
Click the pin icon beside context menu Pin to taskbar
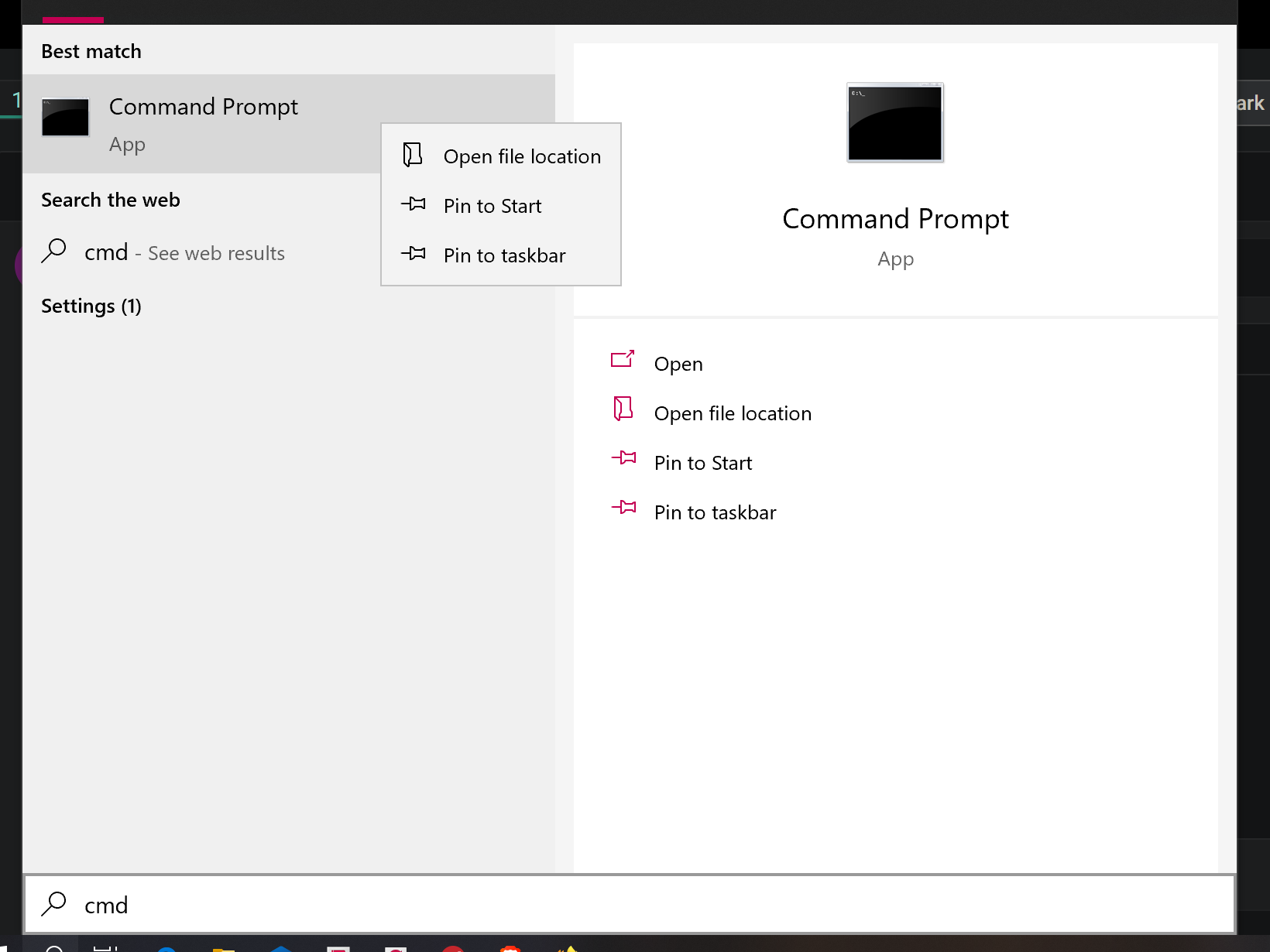point(414,254)
